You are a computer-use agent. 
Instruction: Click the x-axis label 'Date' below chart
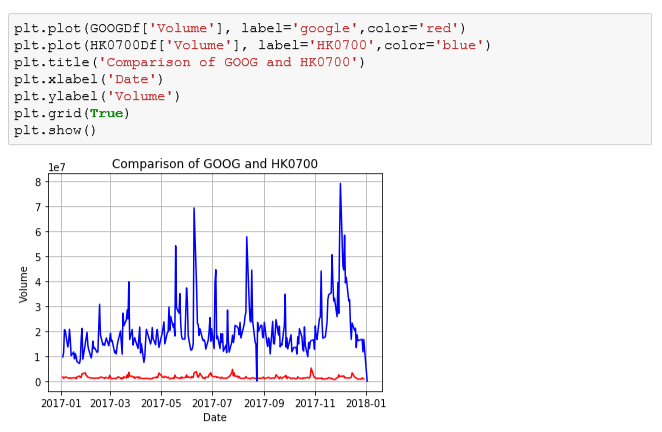pos(215,417)
